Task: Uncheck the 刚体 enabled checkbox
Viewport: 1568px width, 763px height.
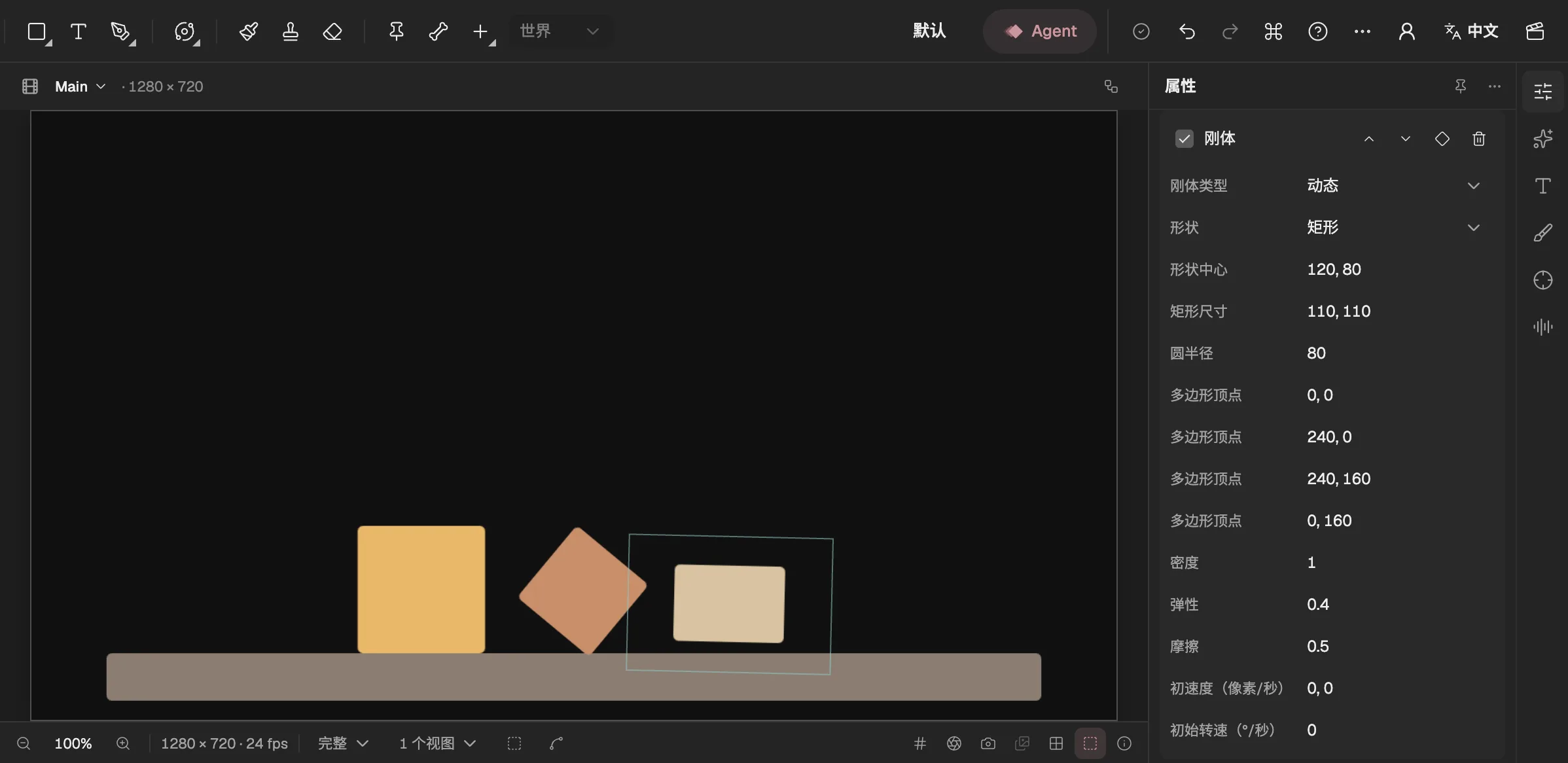Action: pyautogui.click(x=1185, y=139)
